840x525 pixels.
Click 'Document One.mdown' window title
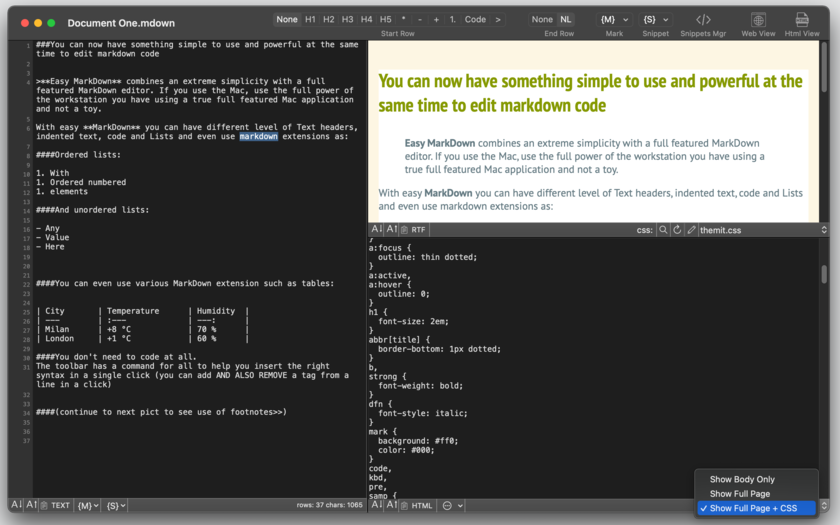[121, 23]
